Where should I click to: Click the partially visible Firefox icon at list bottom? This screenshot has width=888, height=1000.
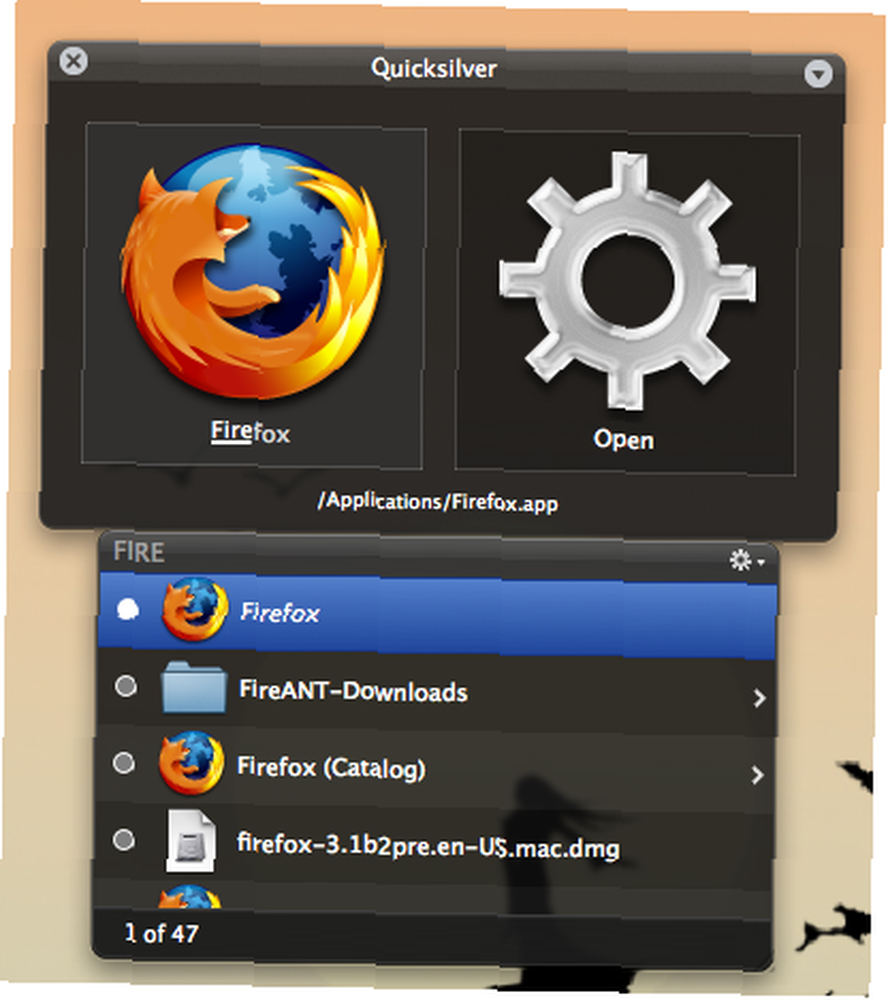click(x=189, y=896)
